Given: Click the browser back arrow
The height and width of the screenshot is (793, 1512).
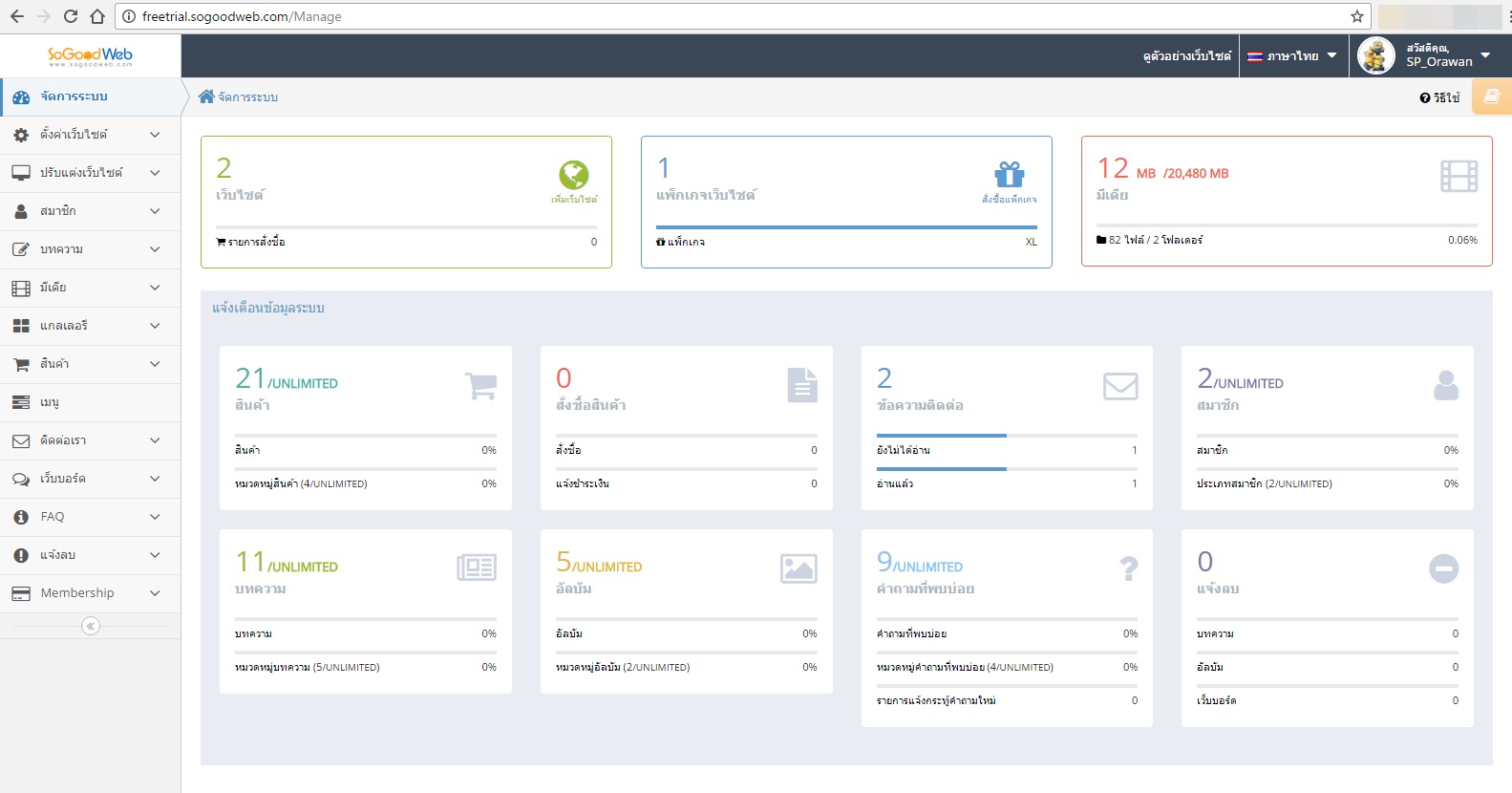Looking at the screenshot, I should [17, 16].
